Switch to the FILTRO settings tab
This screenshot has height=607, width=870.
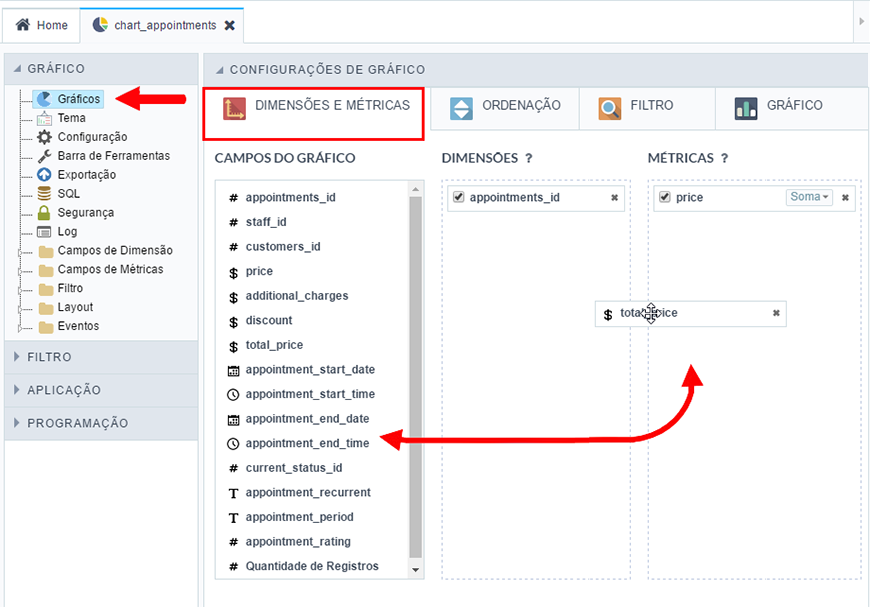[x=648, y=108]
